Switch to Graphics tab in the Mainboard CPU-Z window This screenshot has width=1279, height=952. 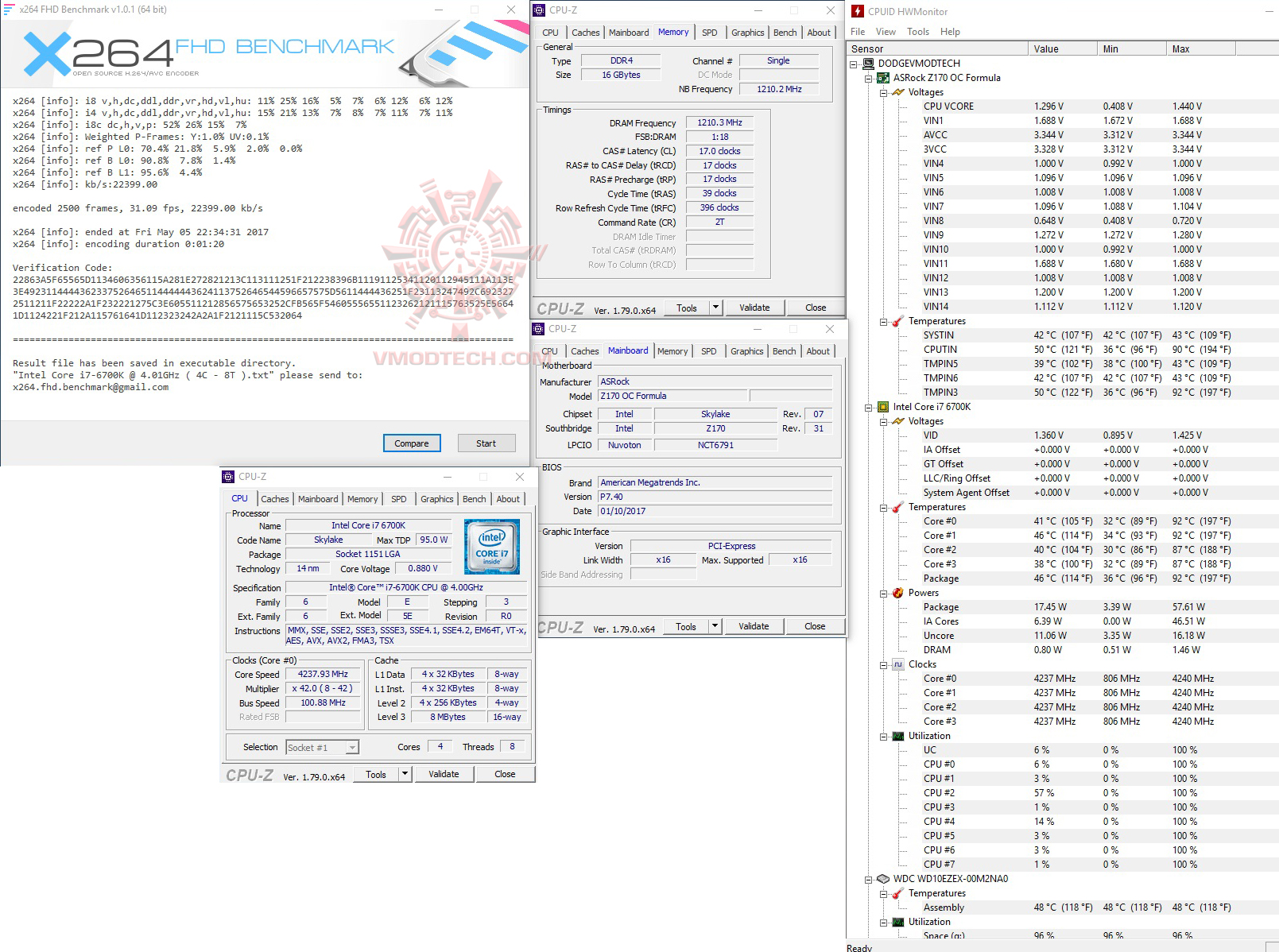747,351
